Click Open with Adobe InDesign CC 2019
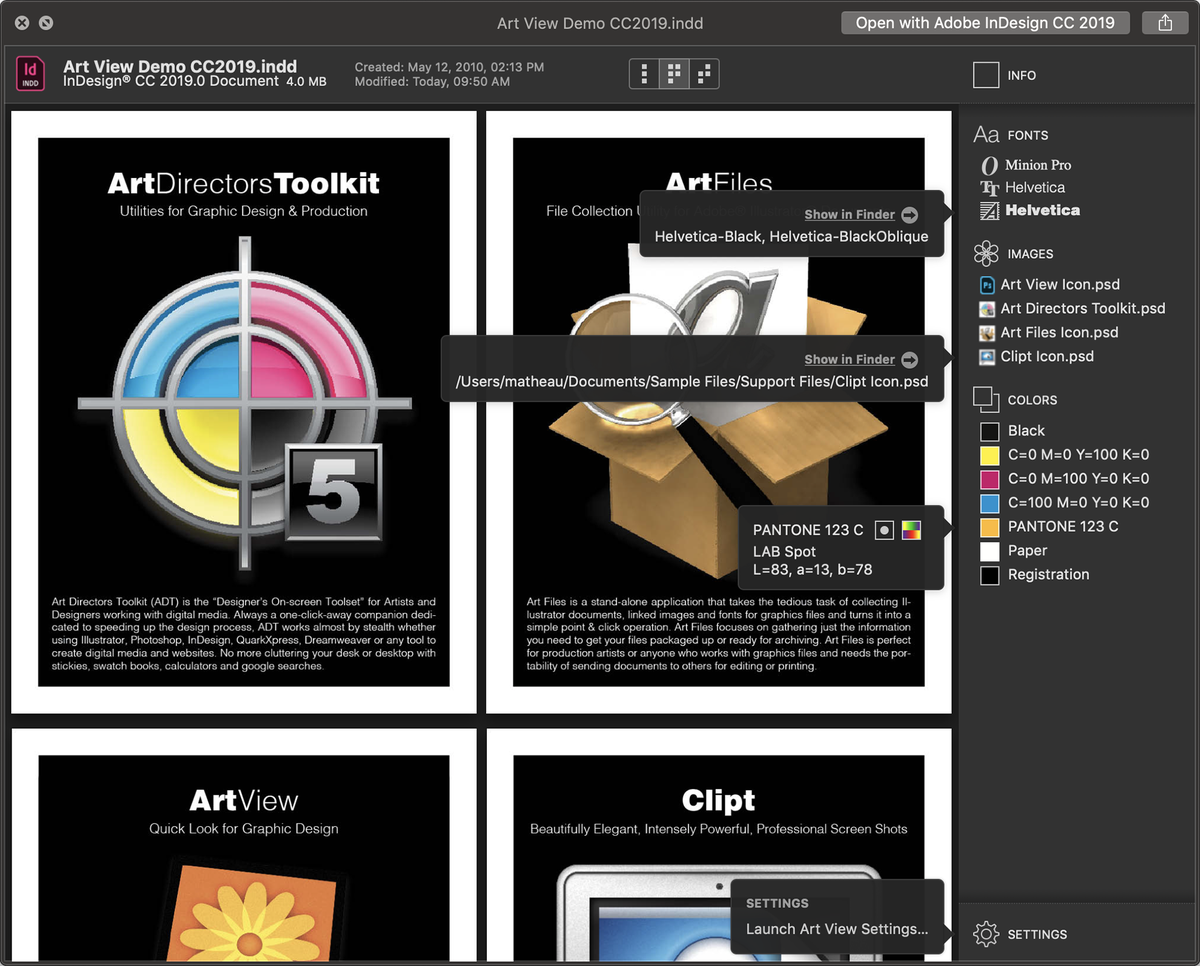 pos(984,22)
